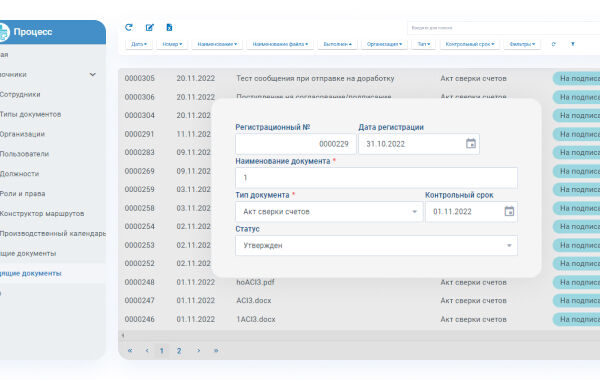Screen dimensions: 600x380
Task: Go to the next page arrow
Action: [198, 351]
